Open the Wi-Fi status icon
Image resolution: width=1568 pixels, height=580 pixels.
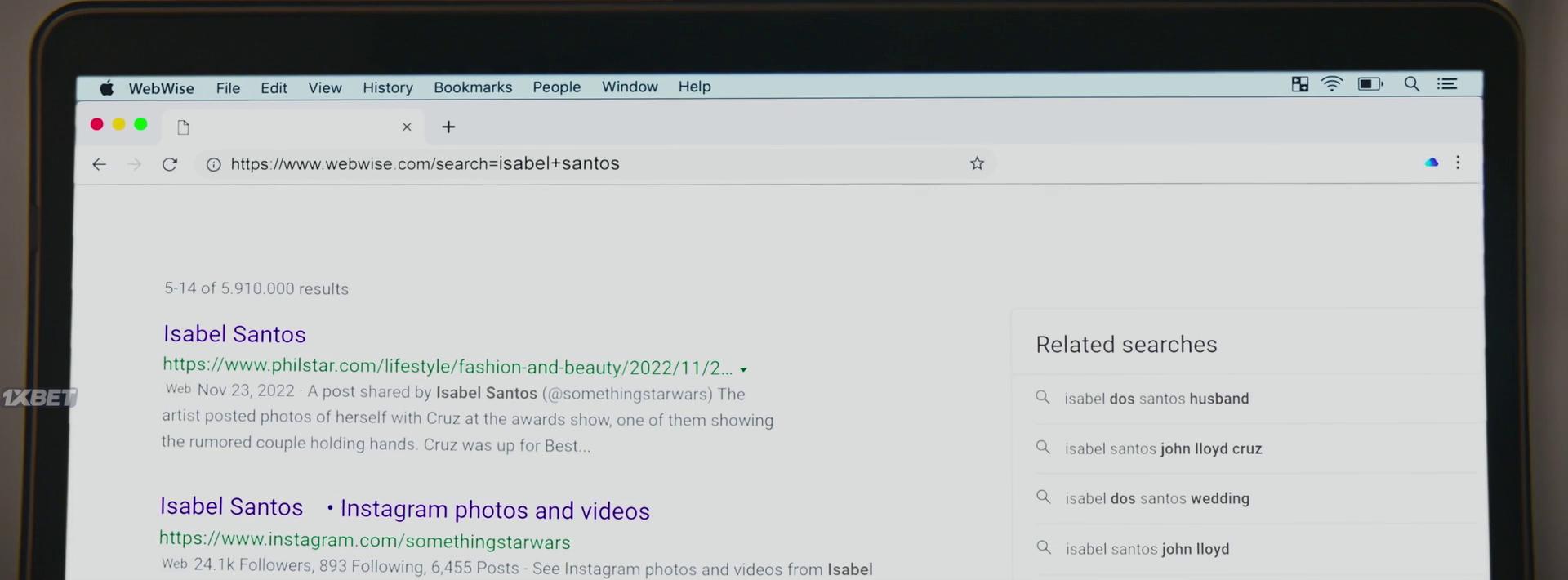pos(1332,84)
